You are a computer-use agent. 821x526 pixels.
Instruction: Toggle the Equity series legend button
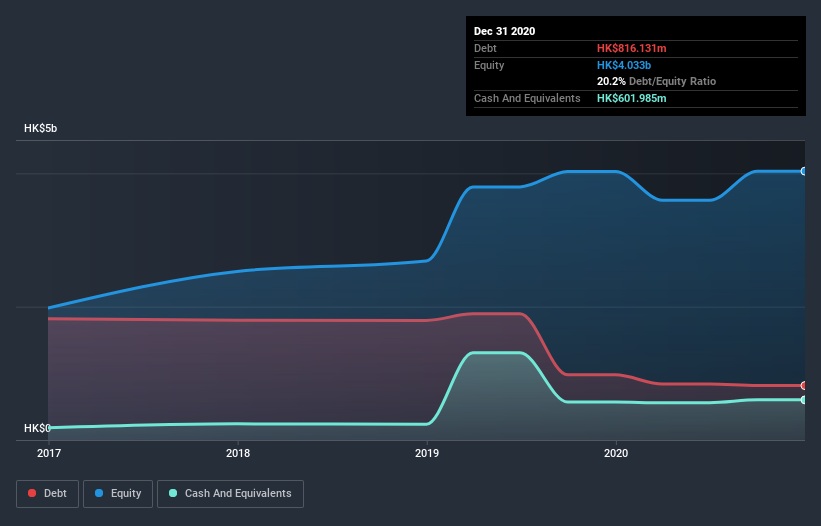(118, 494)
